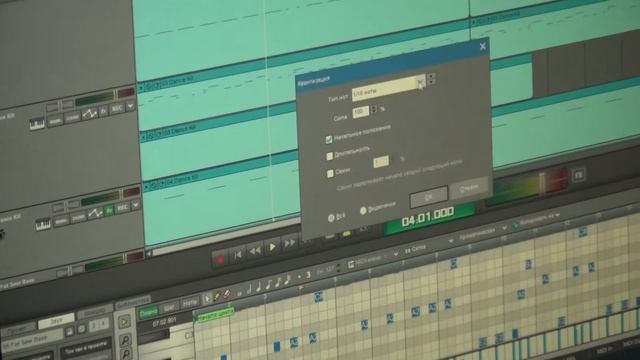
Task: Click the swing percentage input field
Action: coord(381,162)
